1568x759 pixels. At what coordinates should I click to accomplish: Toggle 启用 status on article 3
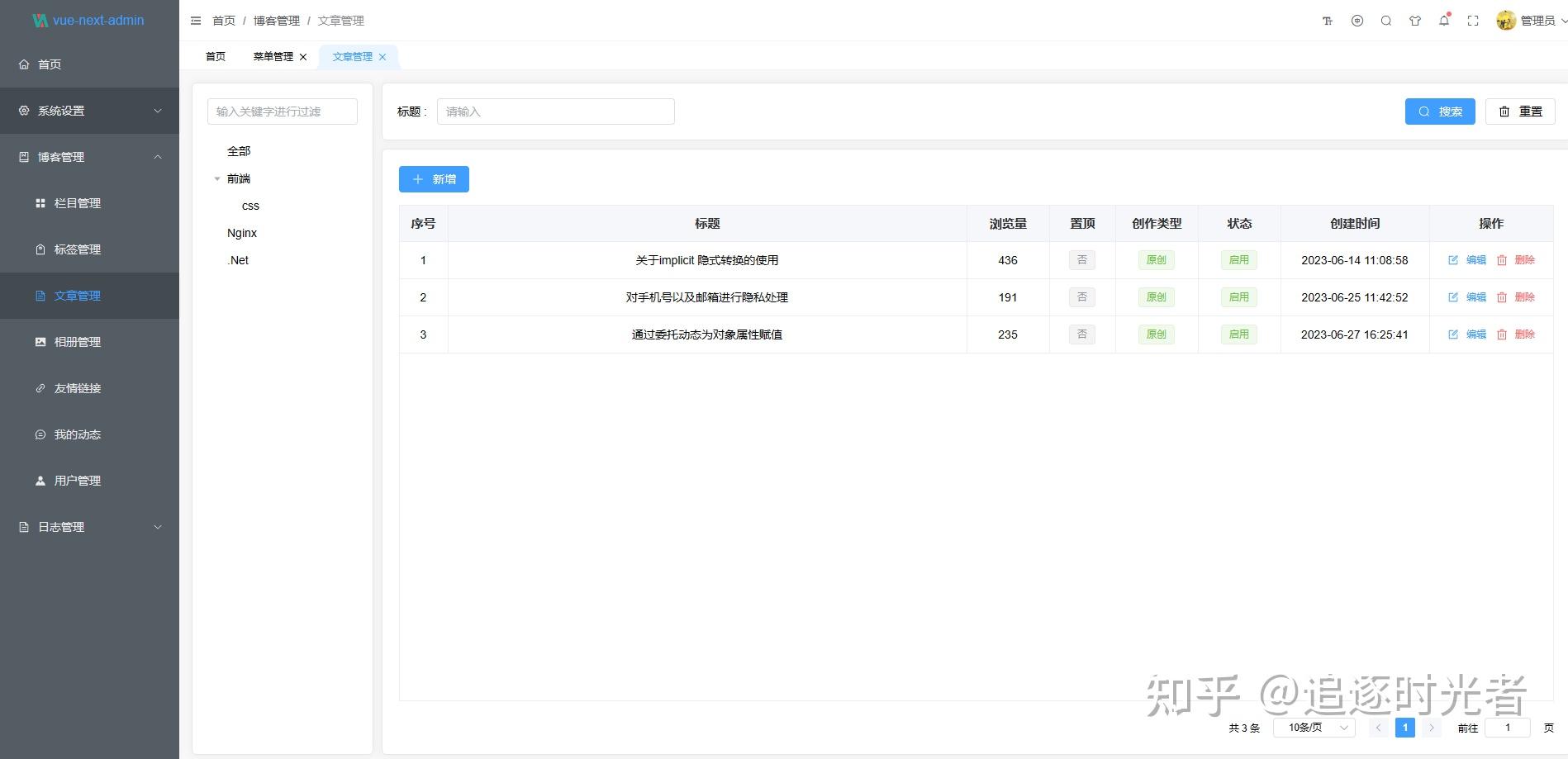click(x=1238, y=334)
